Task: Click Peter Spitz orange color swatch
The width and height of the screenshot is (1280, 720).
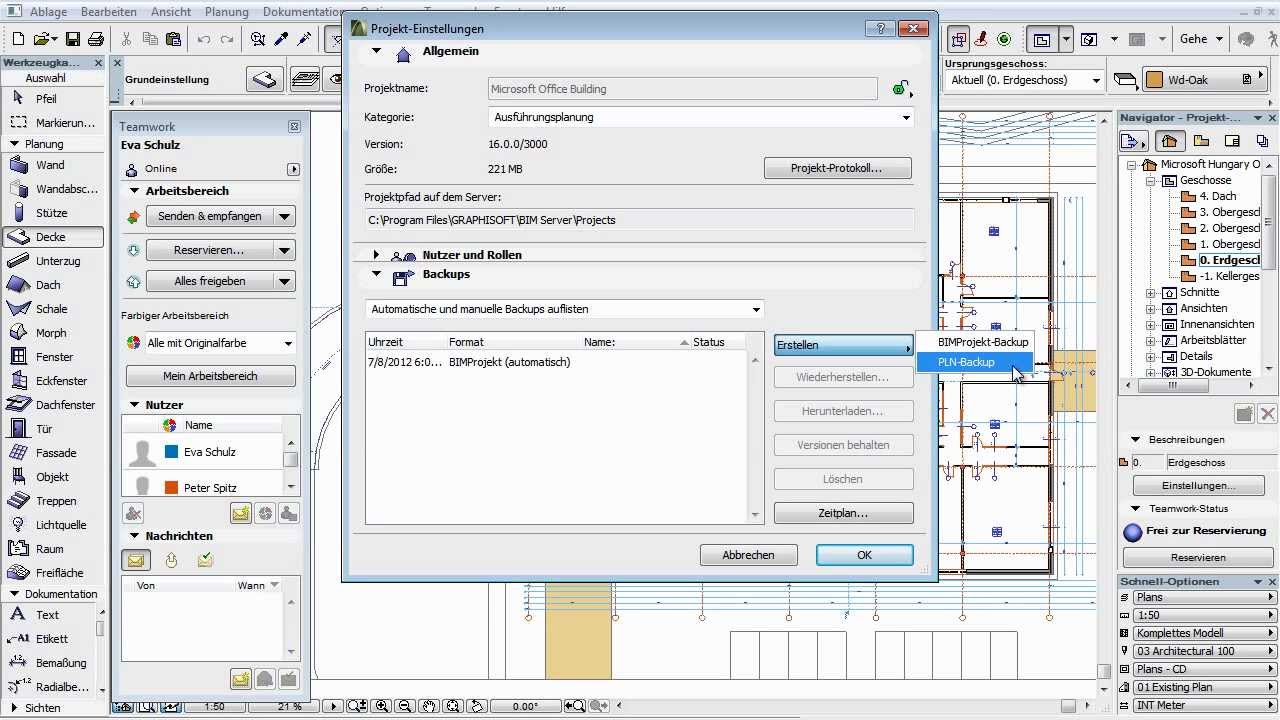Action: pos(171,488)
